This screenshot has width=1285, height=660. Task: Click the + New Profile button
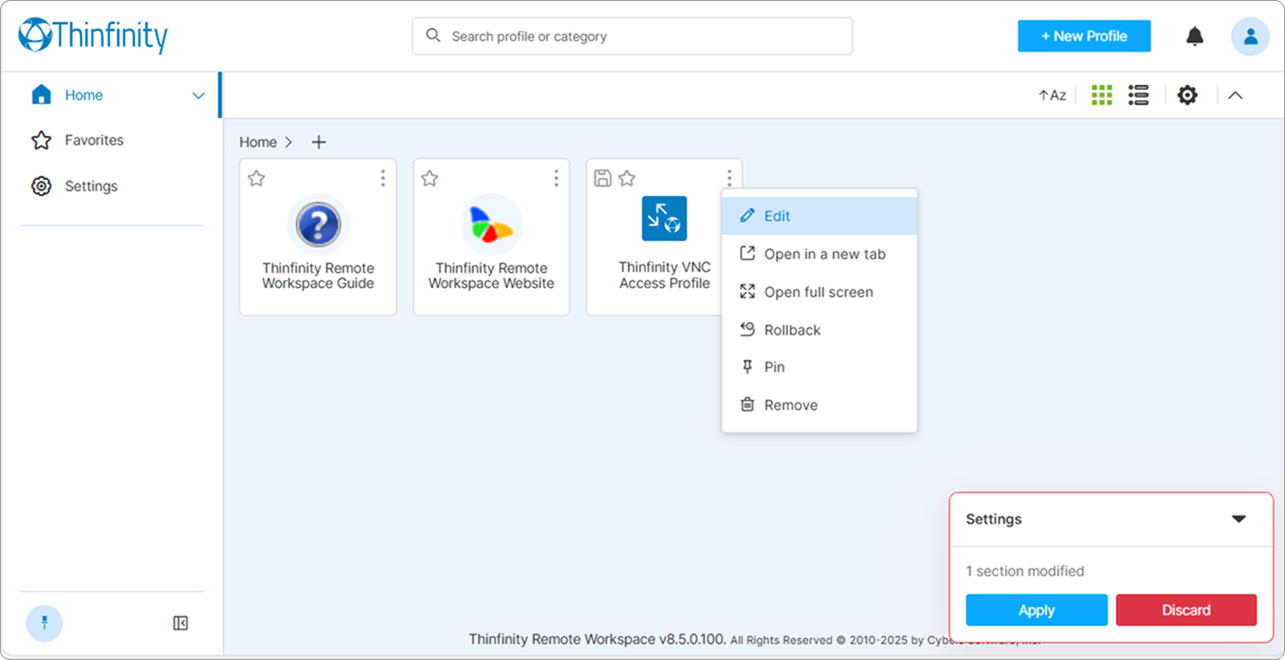1084,36
